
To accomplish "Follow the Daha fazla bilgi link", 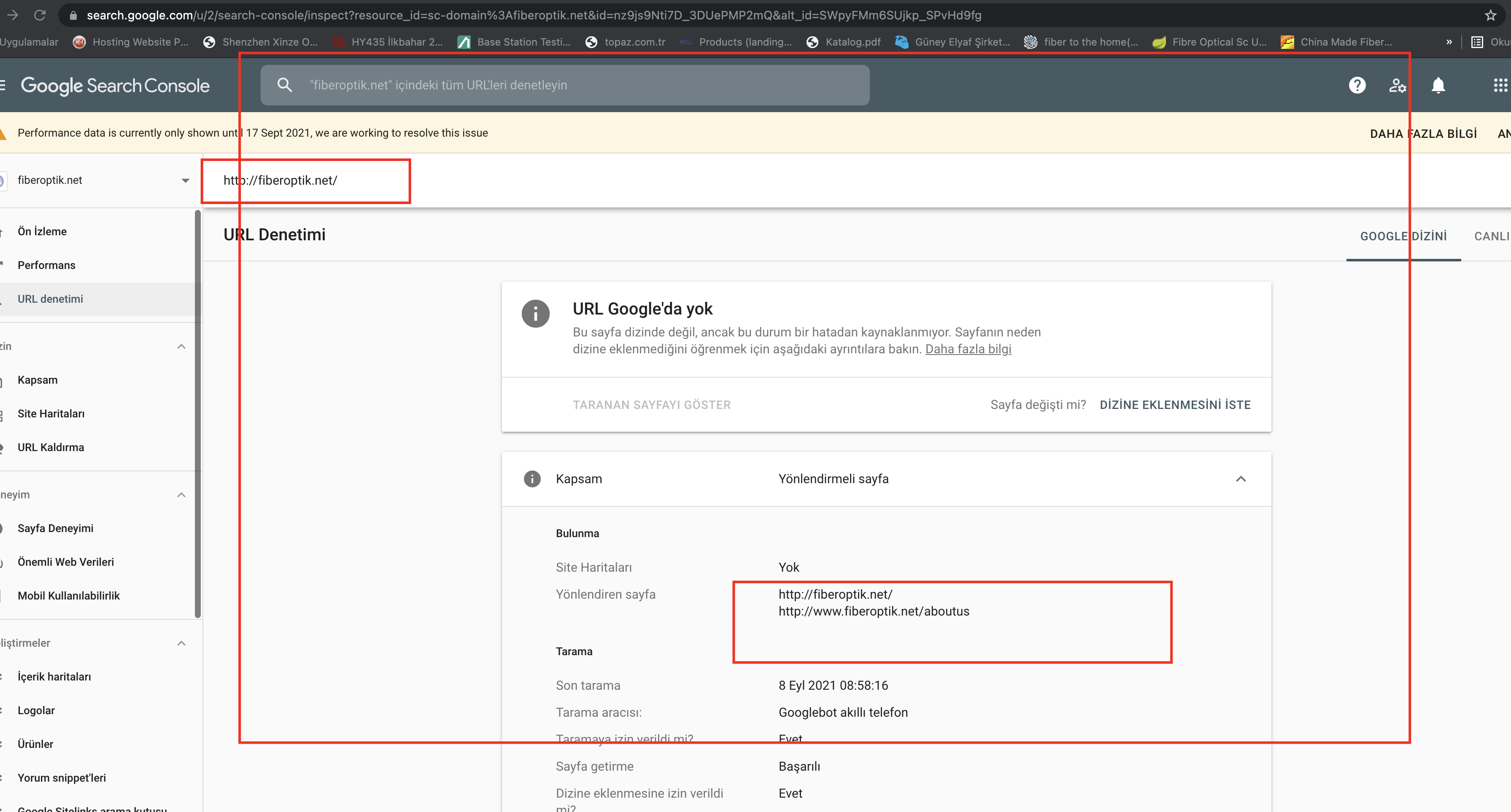I will 968,350.
